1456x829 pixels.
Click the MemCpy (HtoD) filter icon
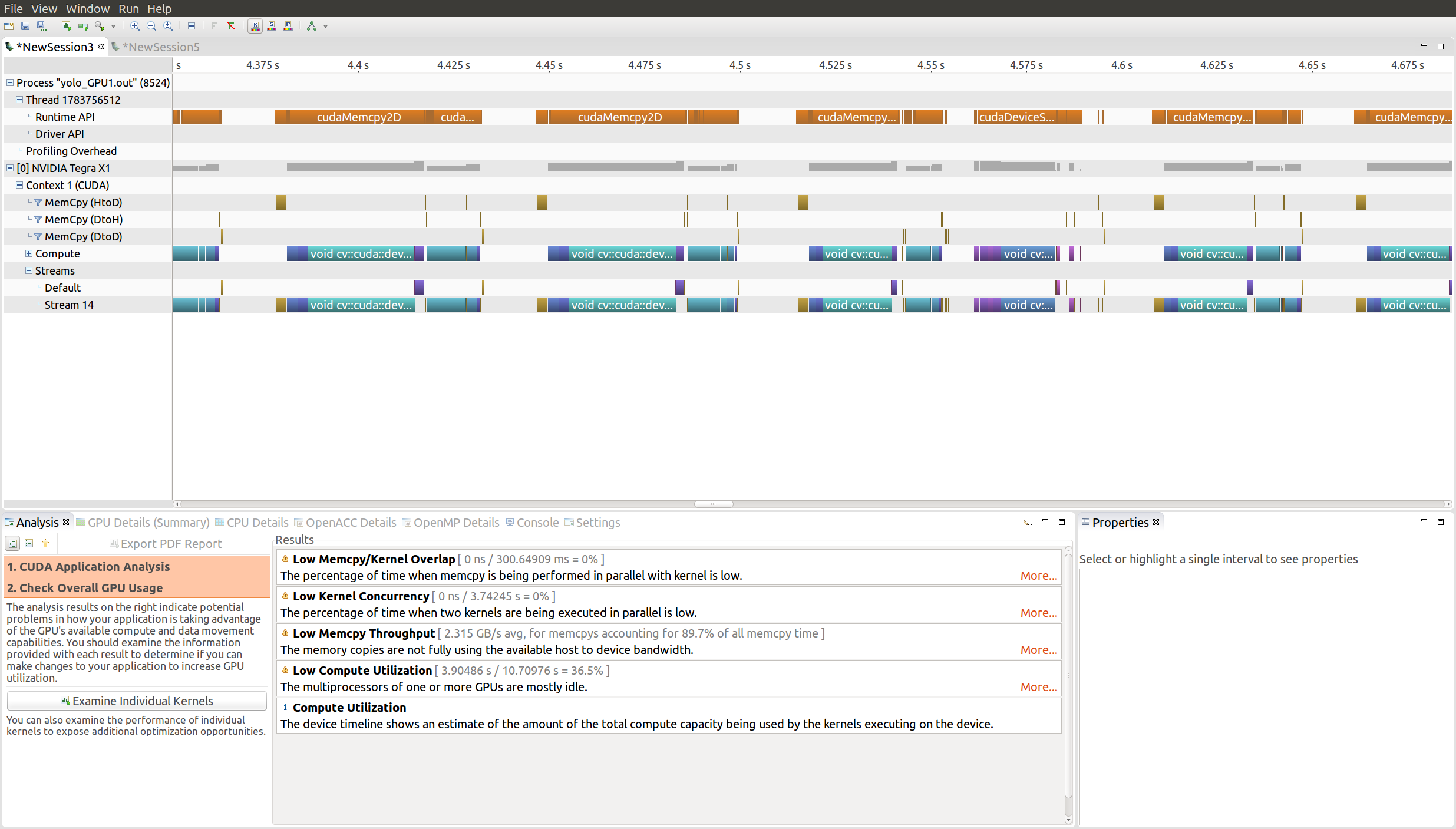pyautogui.click(x=38, y=202)
